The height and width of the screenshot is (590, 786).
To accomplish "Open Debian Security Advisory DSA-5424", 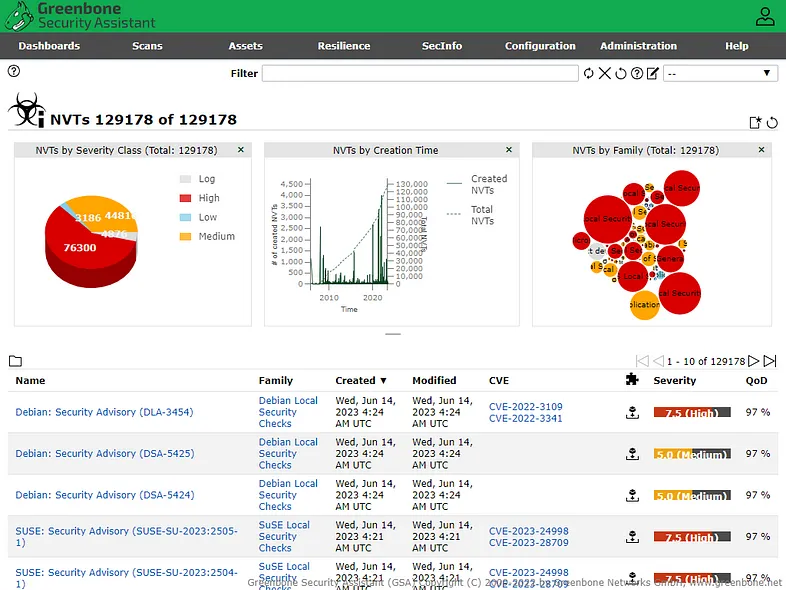I will click(x=105, y=495).
